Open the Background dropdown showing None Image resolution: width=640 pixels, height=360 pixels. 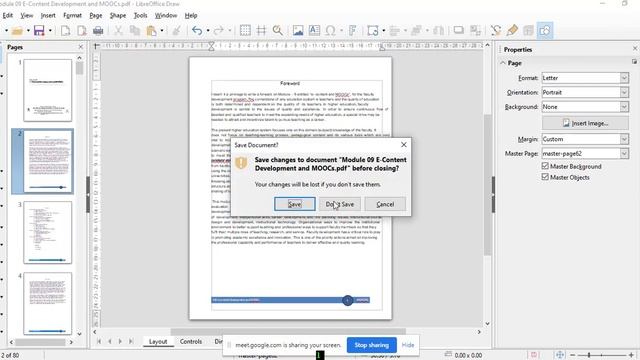(585, 107)
